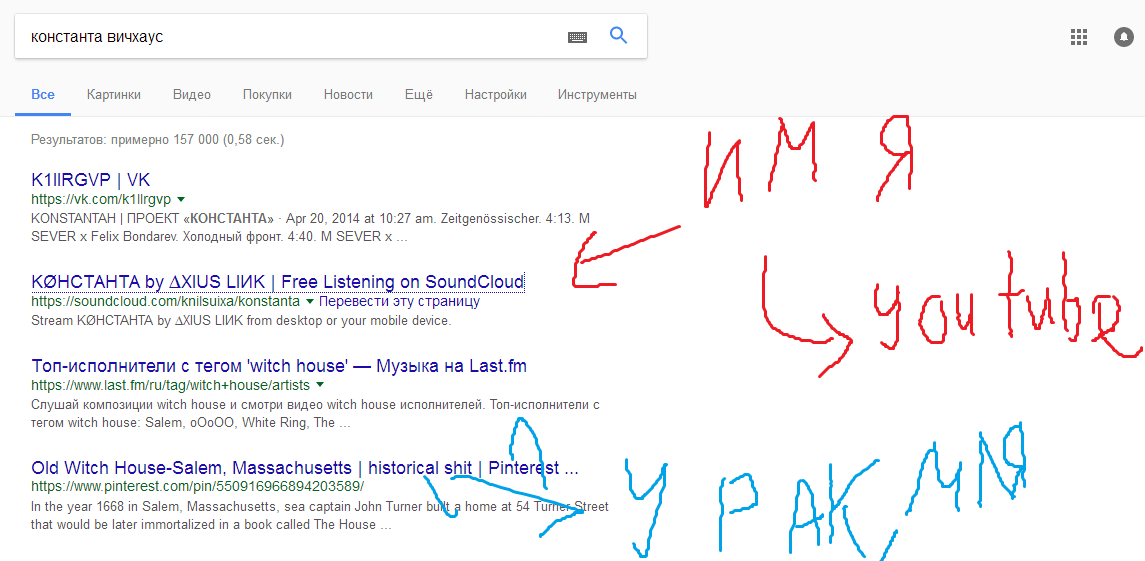Expand the dropdown arrow beside soundcloud.com URL
1145x561 pixels.
click(x=310, y=301)
